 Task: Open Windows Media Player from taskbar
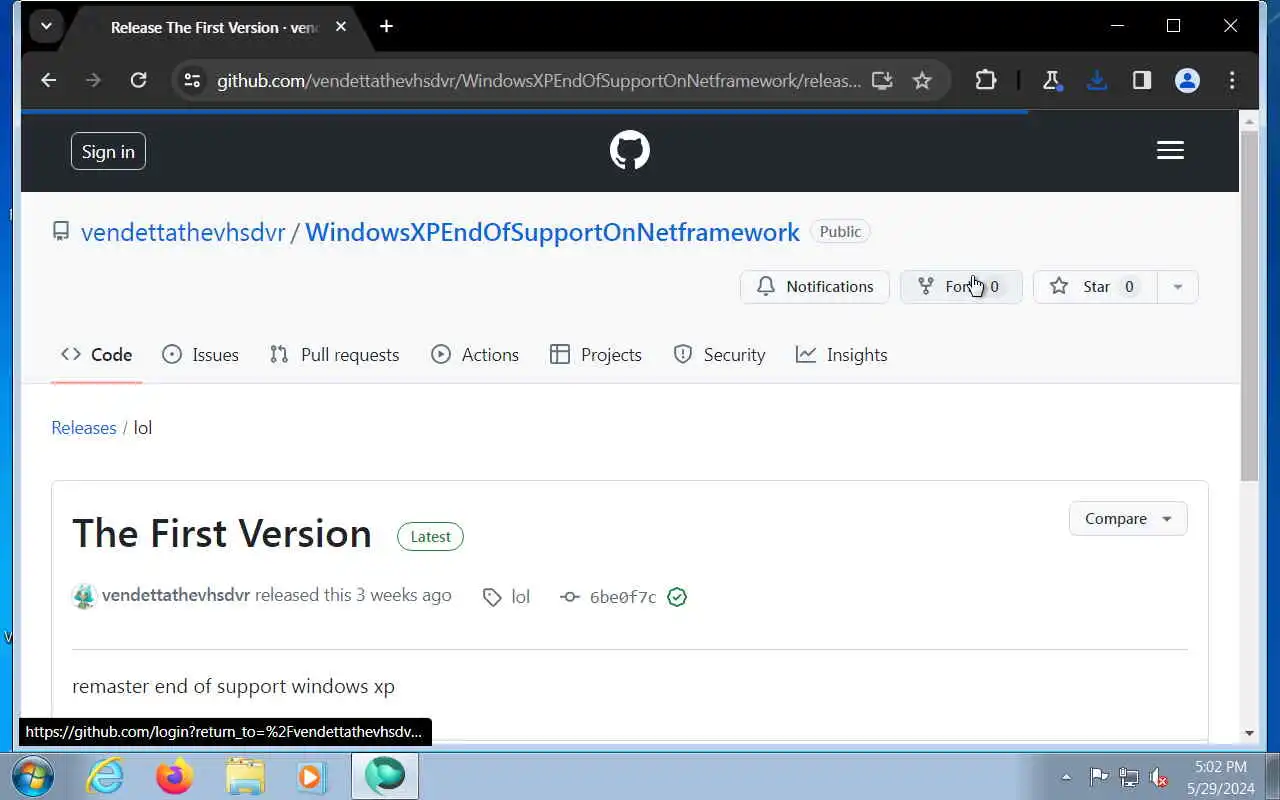coord(310,776)
